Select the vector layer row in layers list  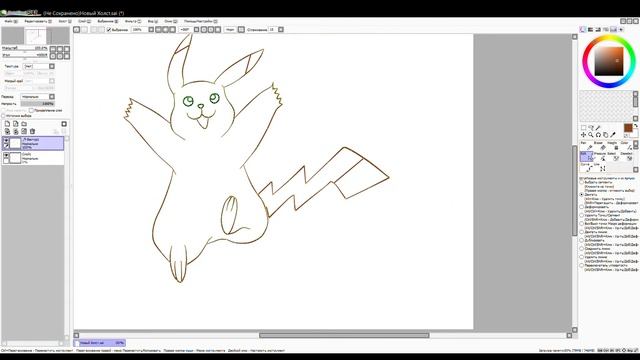pos(33,143)
